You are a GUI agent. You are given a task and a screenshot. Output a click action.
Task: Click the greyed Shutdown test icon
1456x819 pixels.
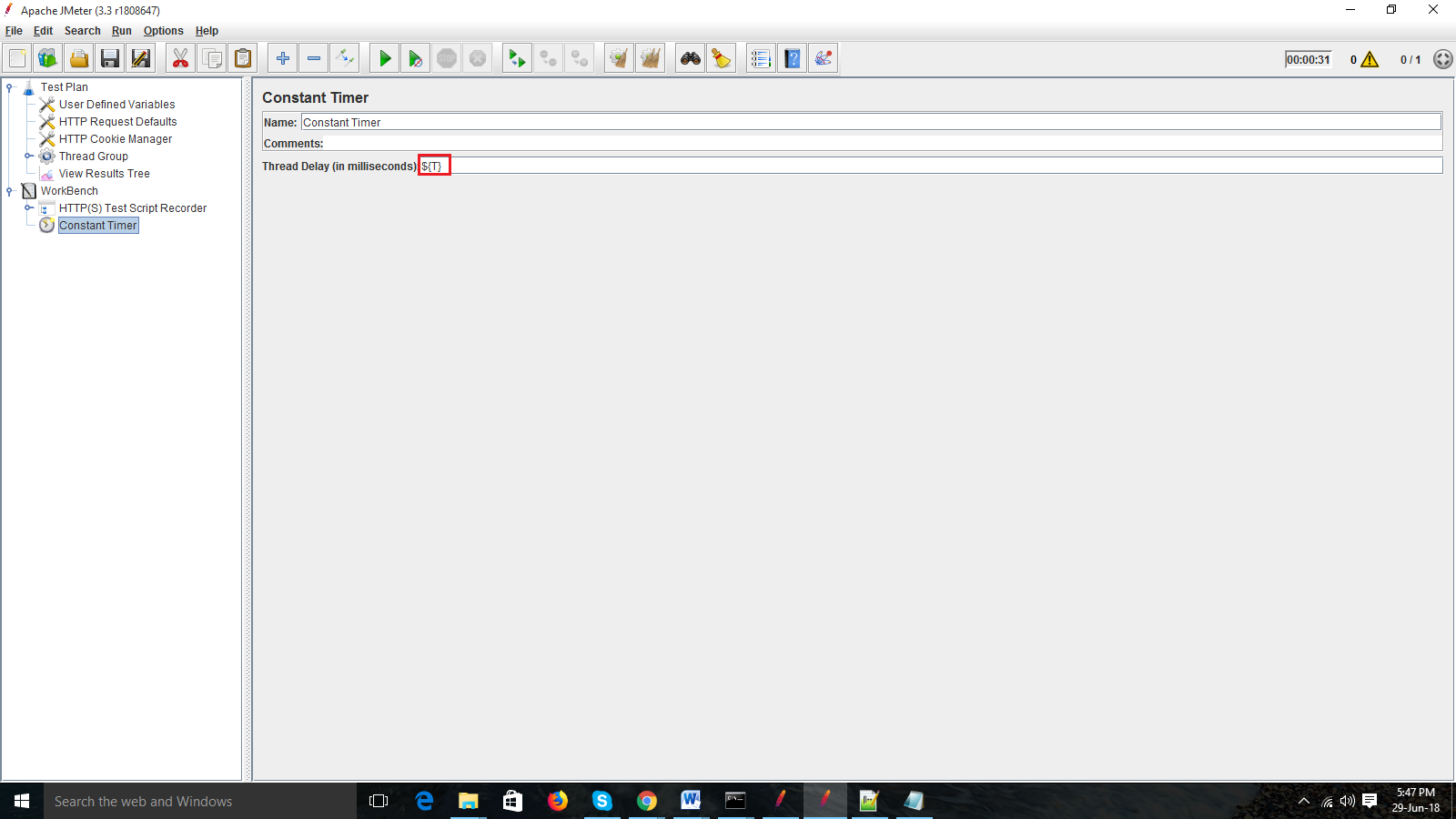point(478,59)
